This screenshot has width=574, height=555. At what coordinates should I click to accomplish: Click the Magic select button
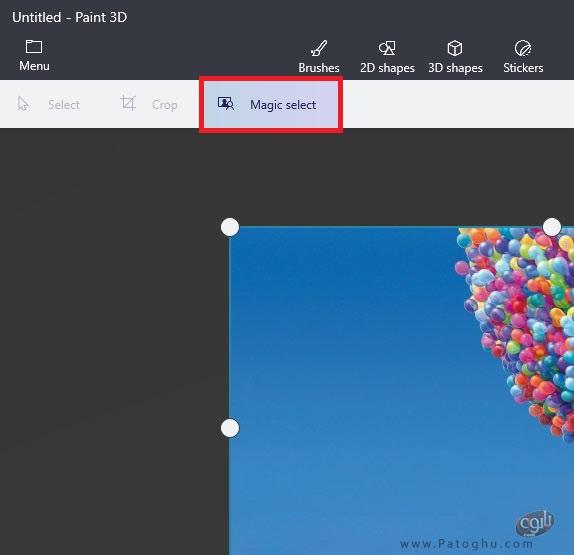coord(271,105)
